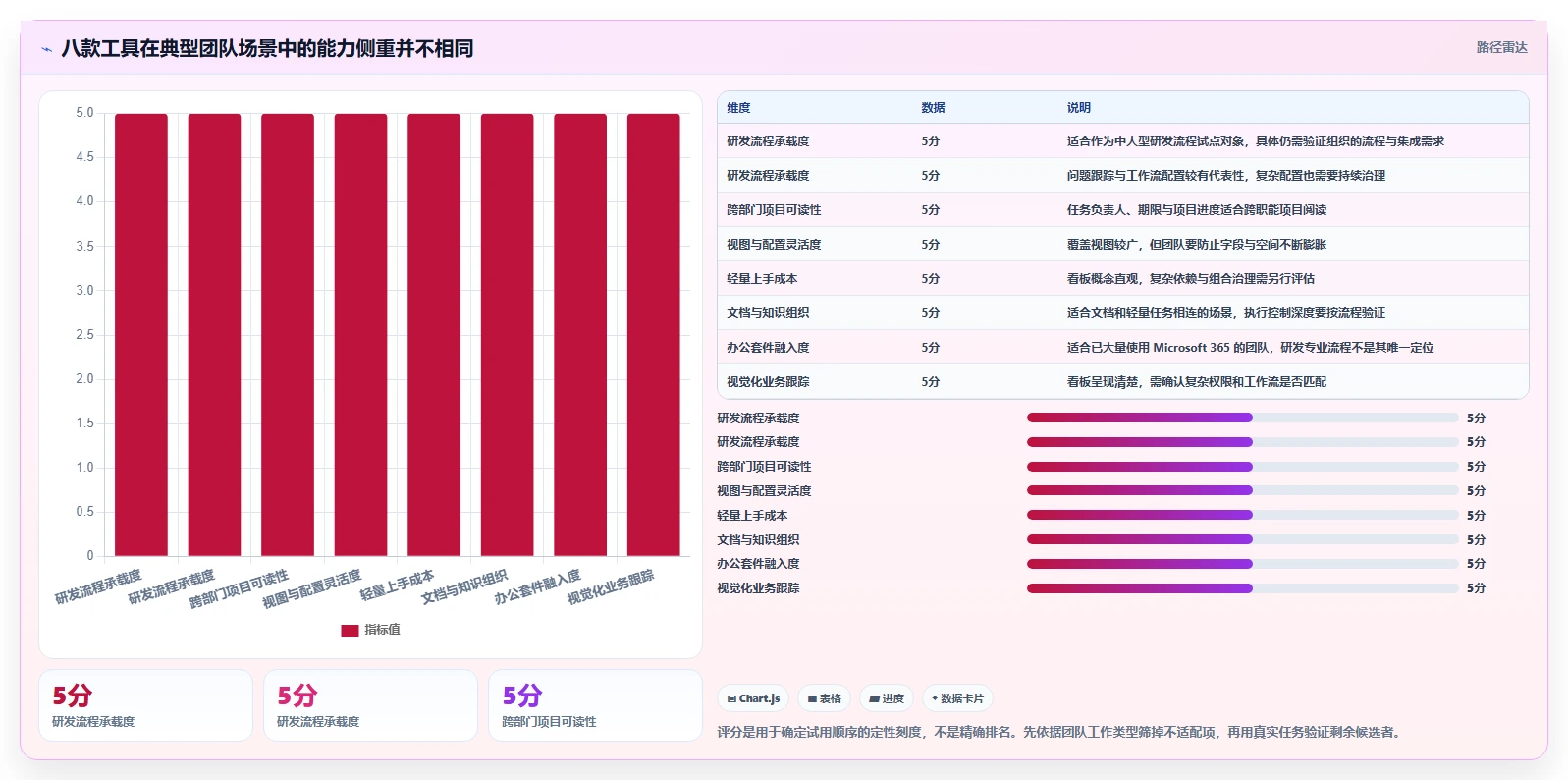The width and height of the screenshot is (1568, 780).
Task: Click the chart bar for 轻量上手成本
Action: click(x=434, y=335)
